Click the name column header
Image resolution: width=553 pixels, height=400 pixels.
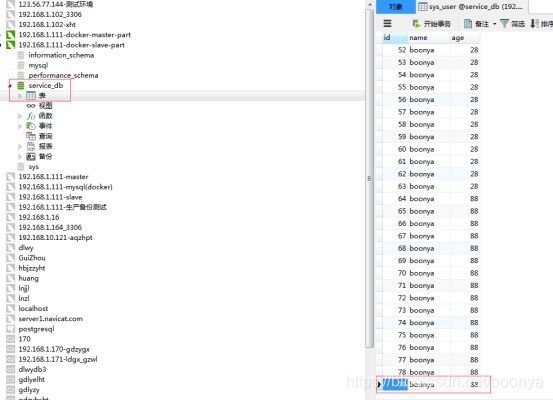tap(429, 38)
